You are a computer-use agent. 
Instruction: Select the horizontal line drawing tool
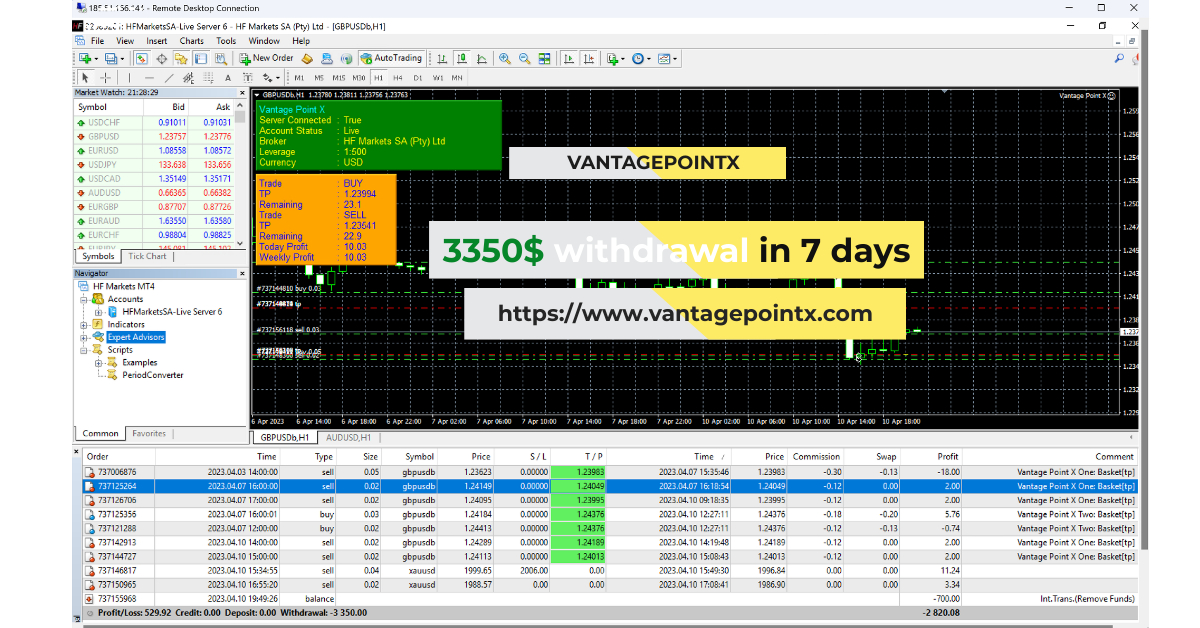tap(149, 77)
